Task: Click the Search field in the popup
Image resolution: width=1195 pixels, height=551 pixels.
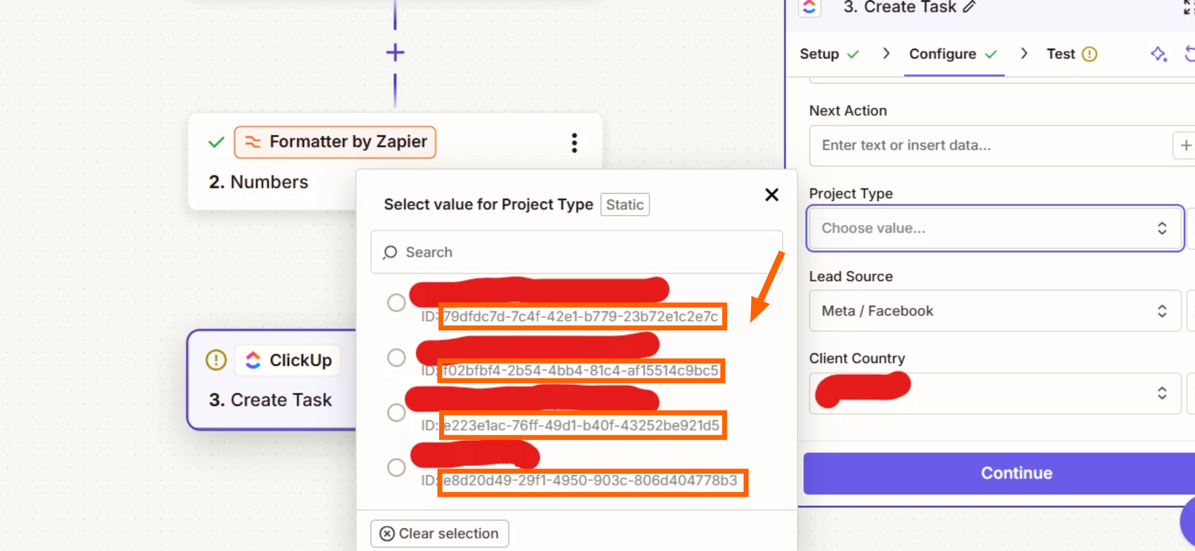Action: [576, 252]
